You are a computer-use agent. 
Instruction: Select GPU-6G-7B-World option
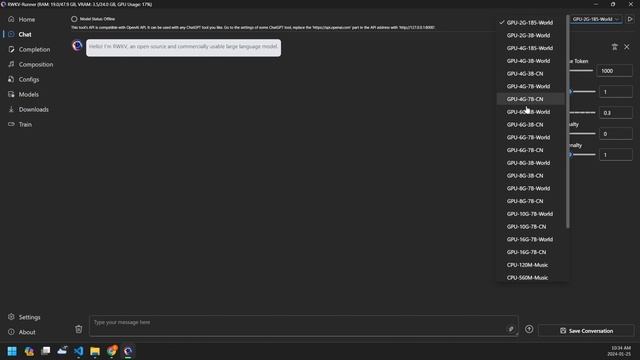(x=530, y=137)
